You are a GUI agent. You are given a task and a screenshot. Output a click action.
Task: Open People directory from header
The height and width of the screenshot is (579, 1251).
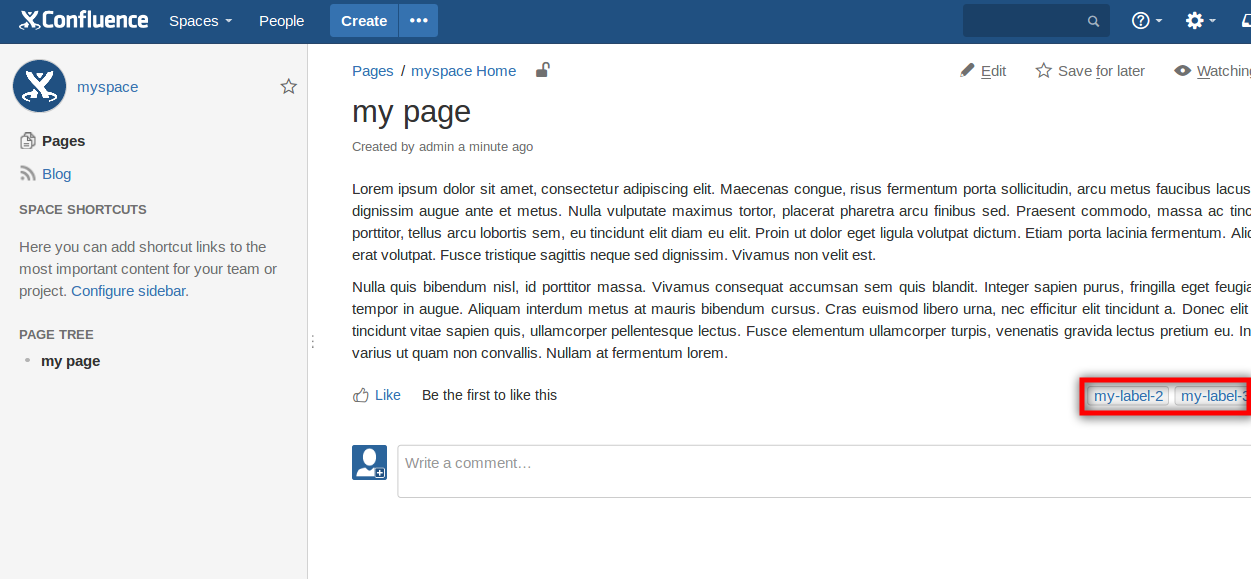pyautogui.click(x=281, y=21)
